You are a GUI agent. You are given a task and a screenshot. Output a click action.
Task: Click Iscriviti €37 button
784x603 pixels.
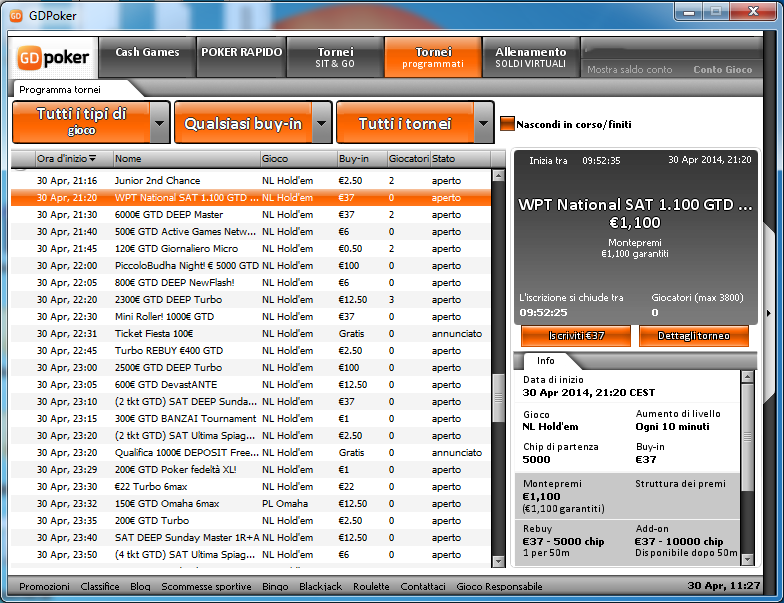pyautogui.click(x=576, y=336)
